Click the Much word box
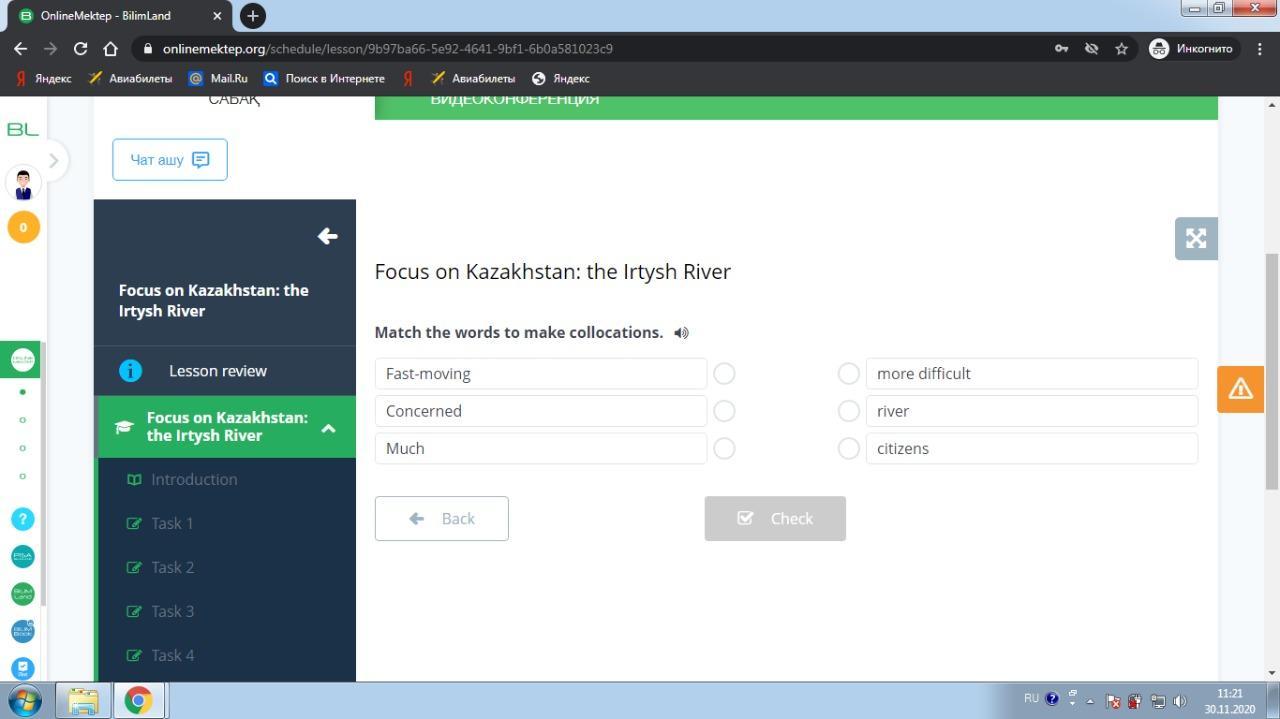The image size is (1280, 719). 541,448
